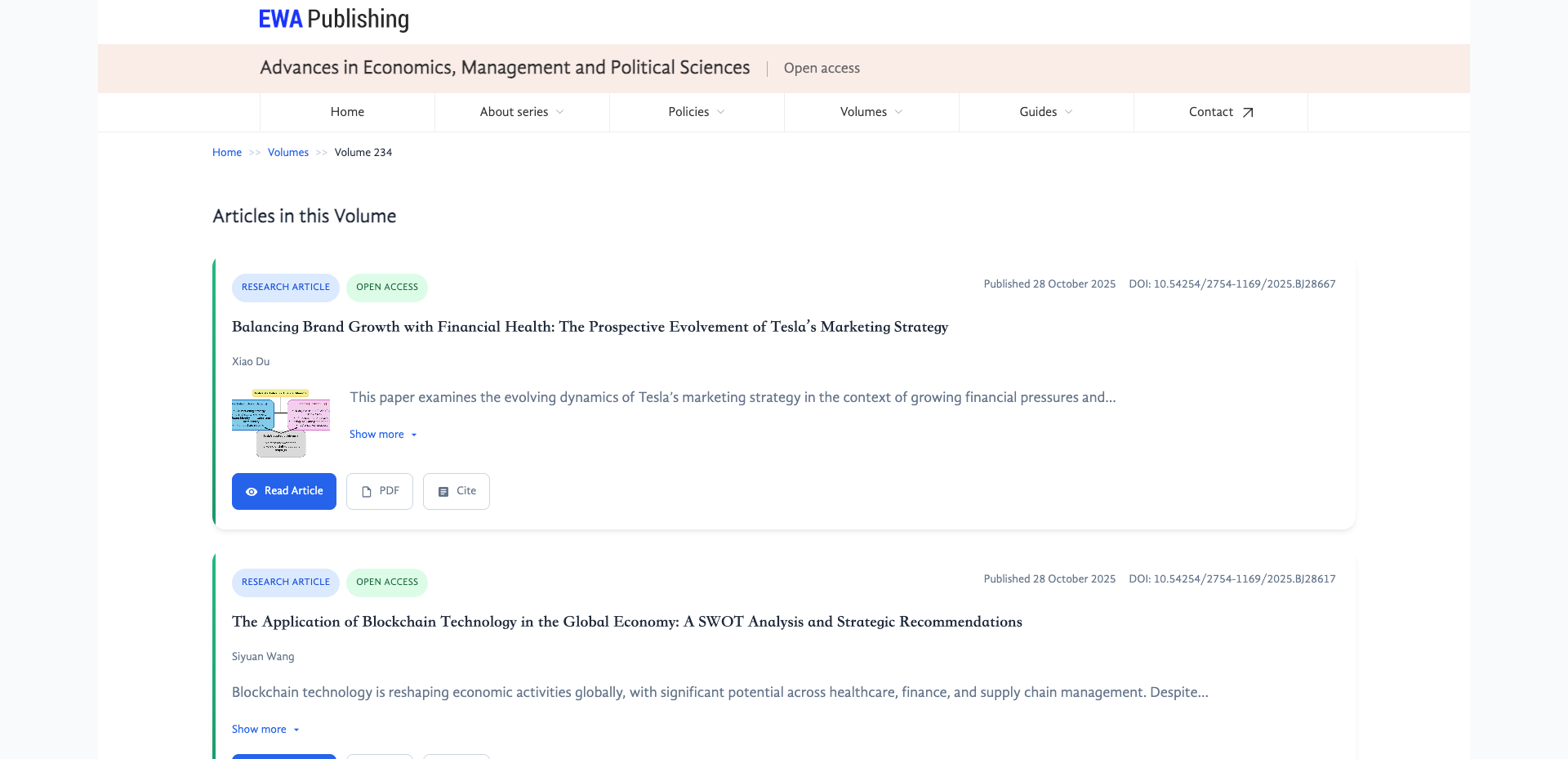Viewport: 1568px width, 759px height.
Task: Download the PDF of the Tesla article
Action: [380, 491]
